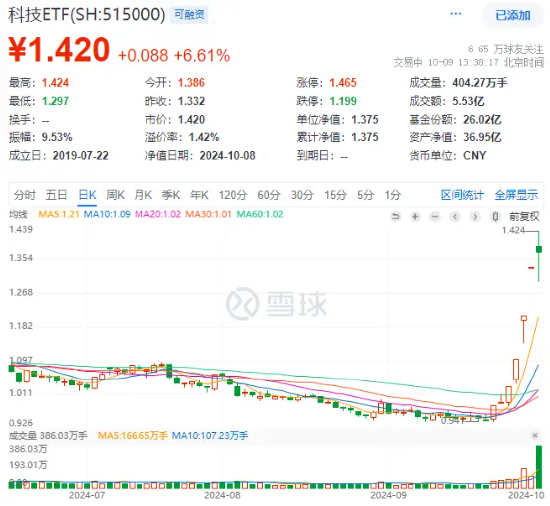Click the 溢价率 value 1.42%
The height and width of the screenshot is (506, 550).
204,137
